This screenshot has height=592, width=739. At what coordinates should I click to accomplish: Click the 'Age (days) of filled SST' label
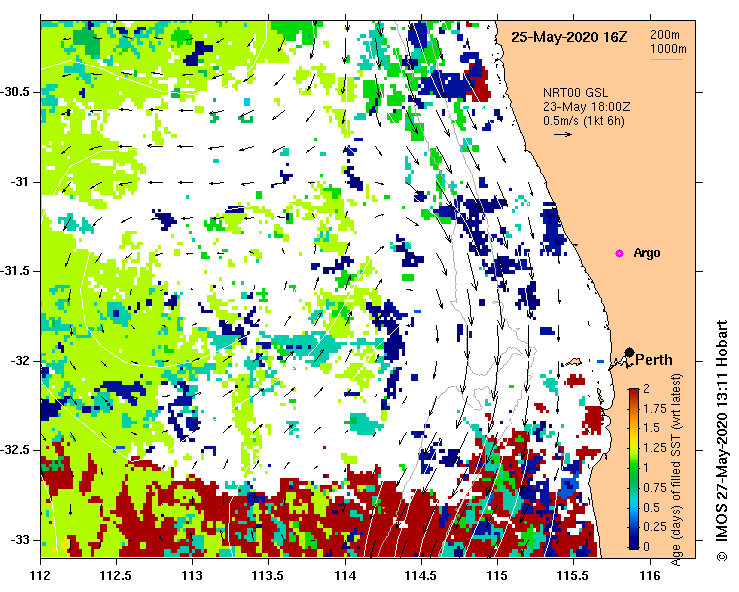[x=677, y=470]
